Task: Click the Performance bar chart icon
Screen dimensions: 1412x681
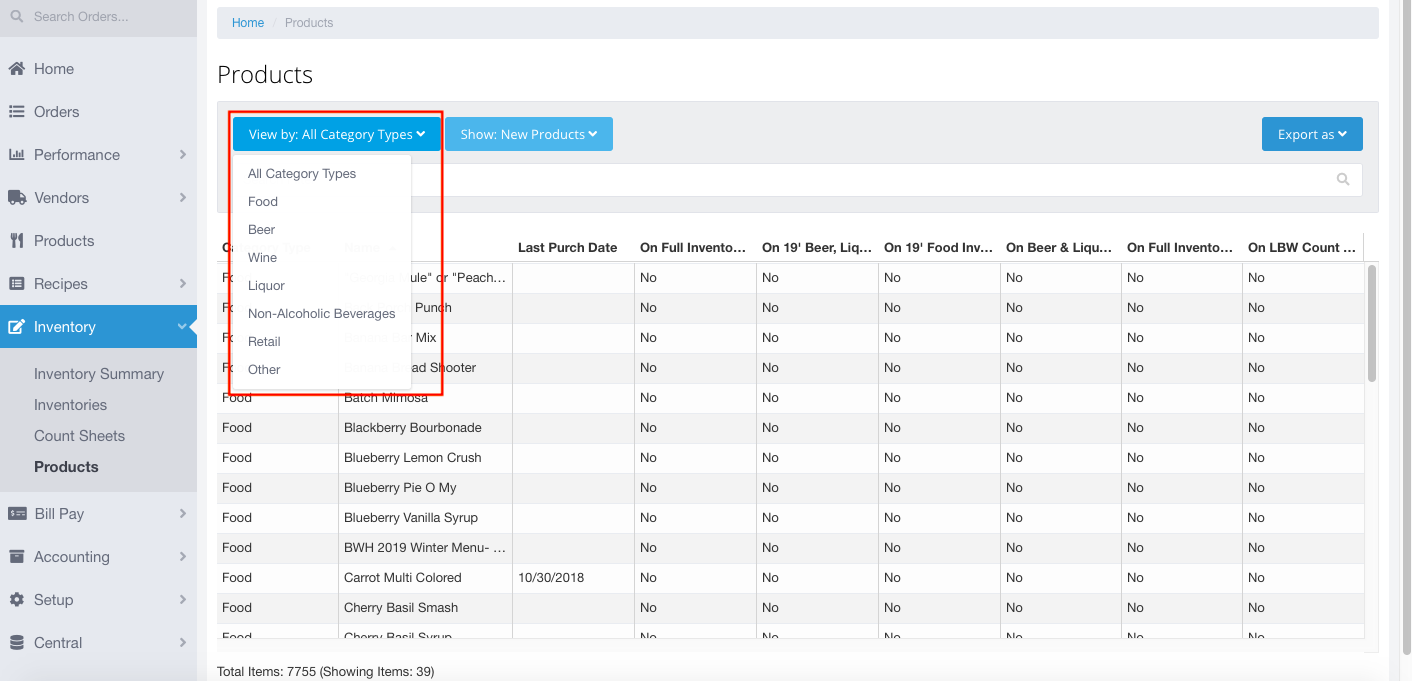Action: point(17,155)
